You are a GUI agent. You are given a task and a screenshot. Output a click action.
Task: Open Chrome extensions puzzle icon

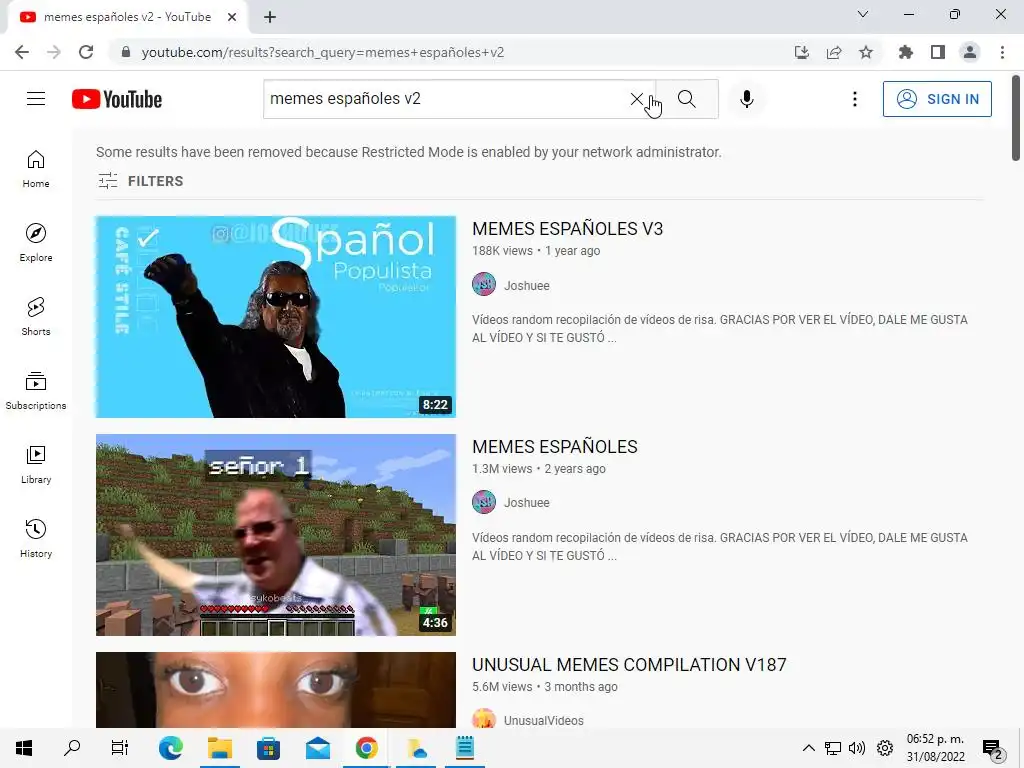point(906,52)
